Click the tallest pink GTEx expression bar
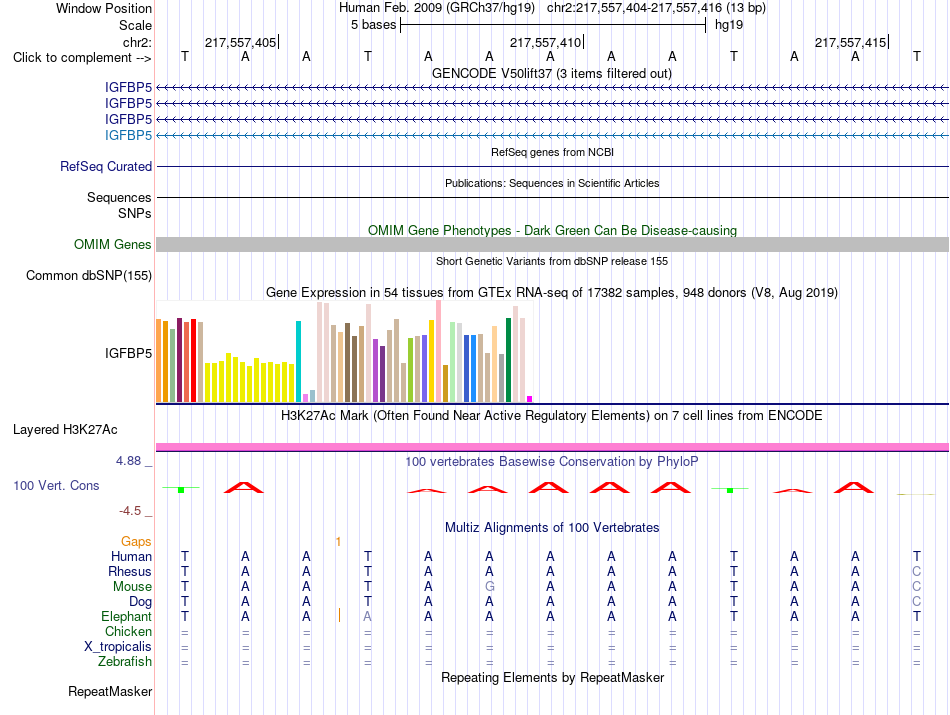Screen dimensions: 950x715 coord(438,351)
